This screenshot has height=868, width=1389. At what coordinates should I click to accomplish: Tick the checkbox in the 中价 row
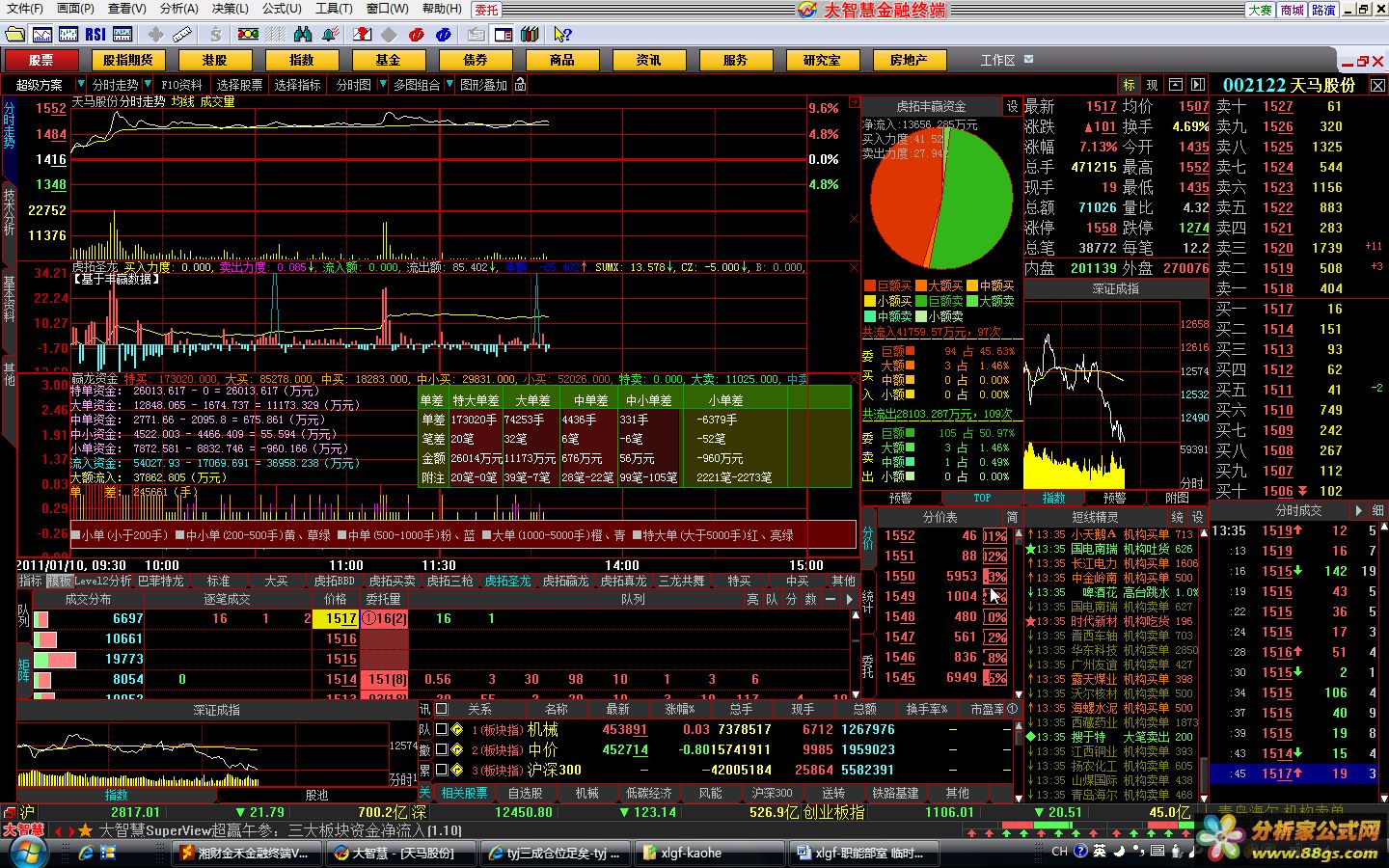click(442, 749)
